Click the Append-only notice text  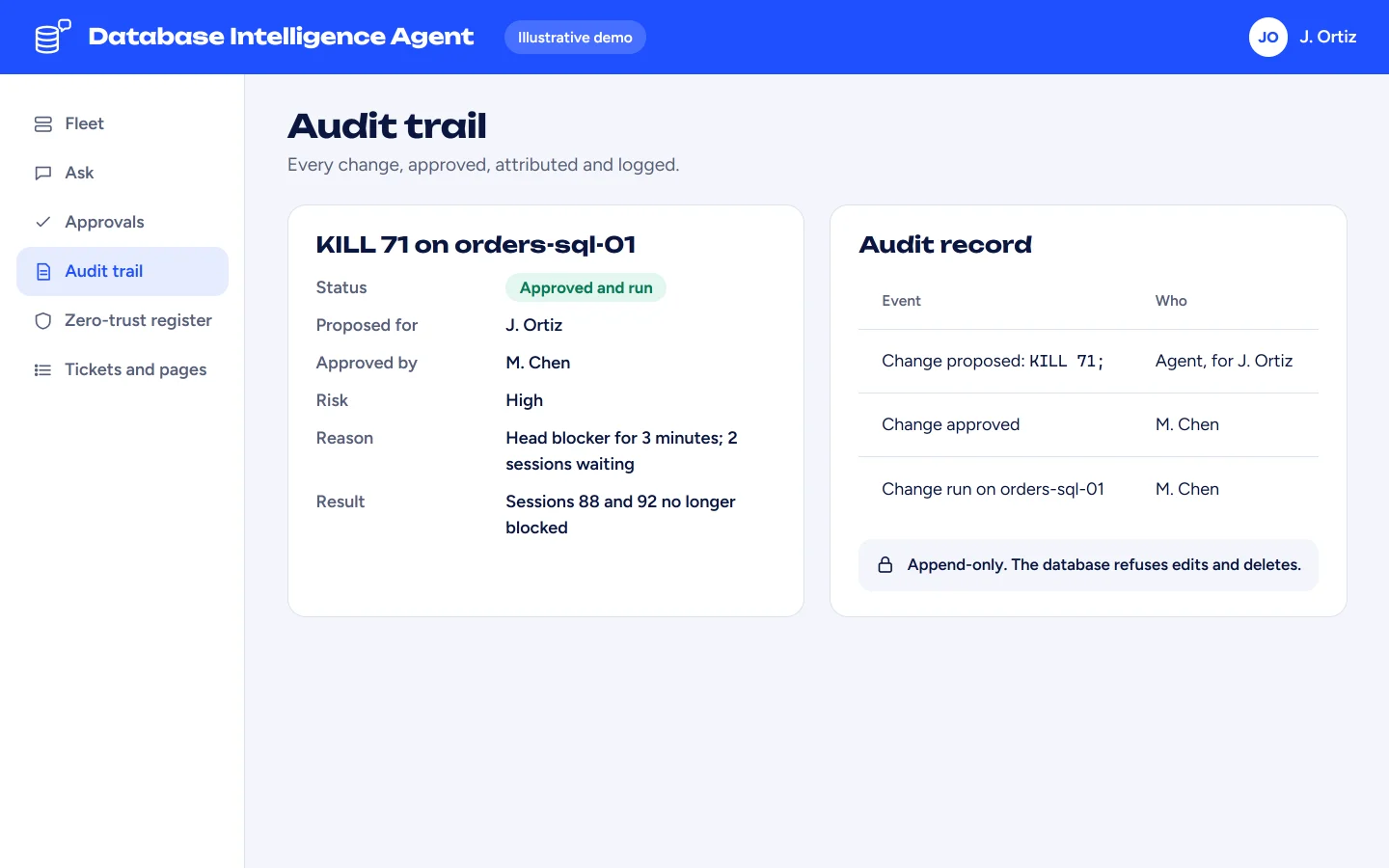[x=1104, y=565]
